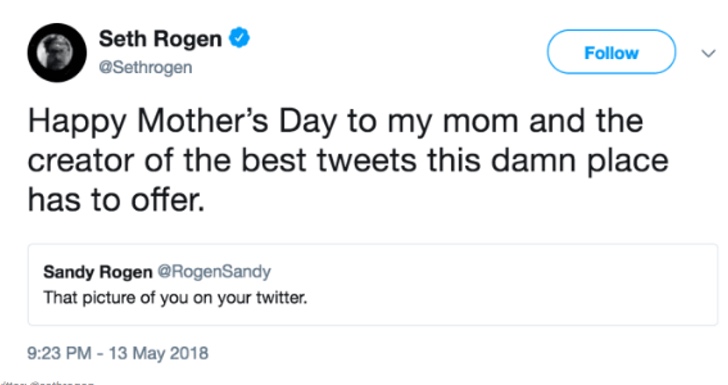The image size is (728, 385).
Task: Expand the tweet options chevron arrow
Action: click(708, 53)
